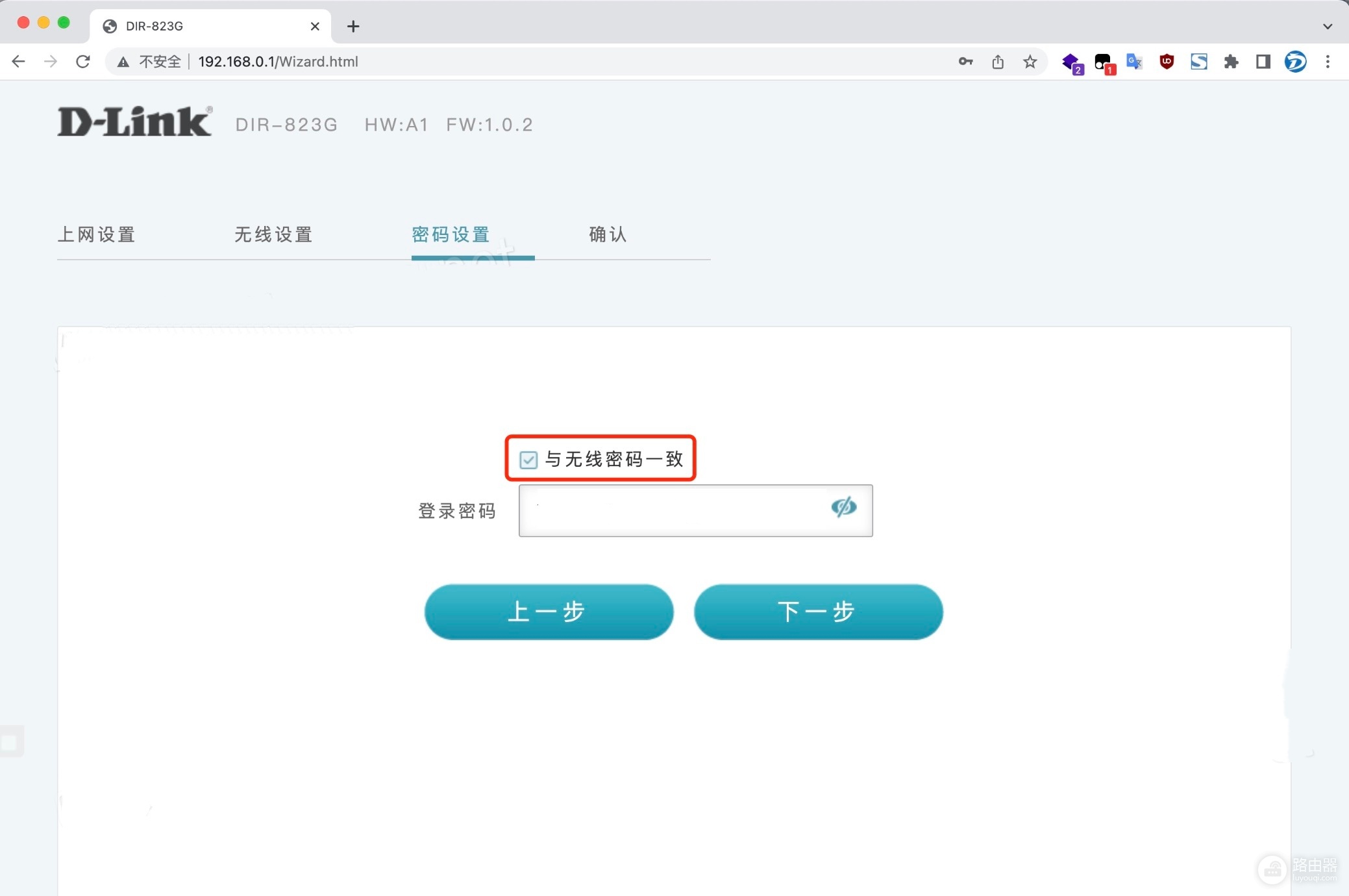Minimize the window with yellow button
The image size is (1349, 896).
(43, 22)
